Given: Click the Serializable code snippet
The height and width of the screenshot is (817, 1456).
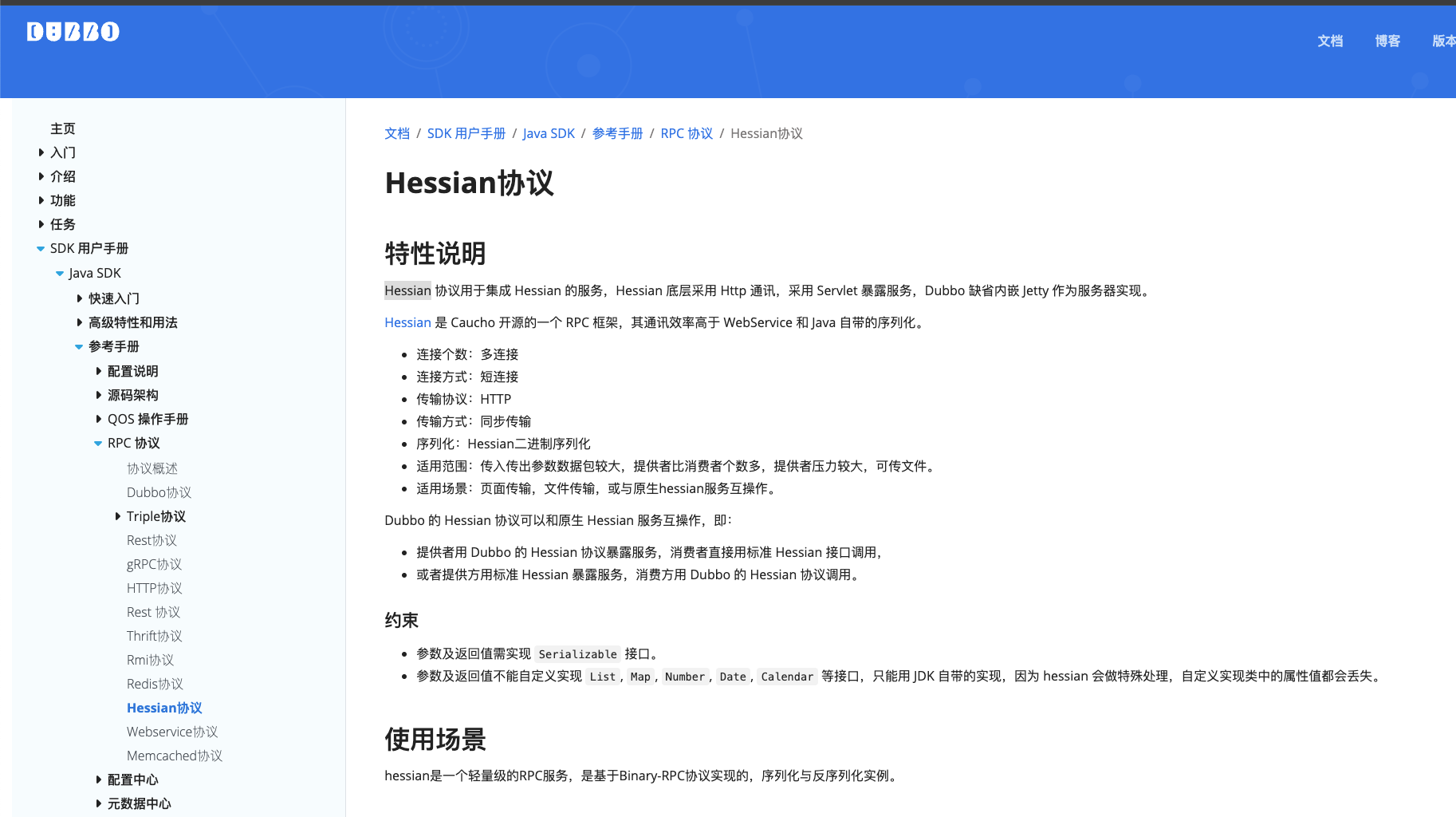Looking at the screenshot, I should point(577,654).
